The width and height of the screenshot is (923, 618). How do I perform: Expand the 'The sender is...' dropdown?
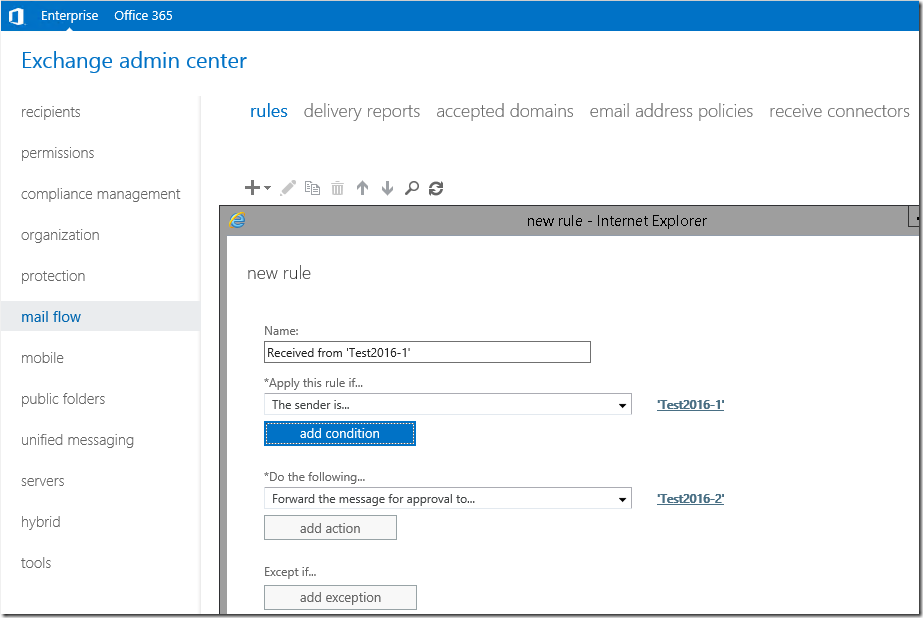coord(447,405)
